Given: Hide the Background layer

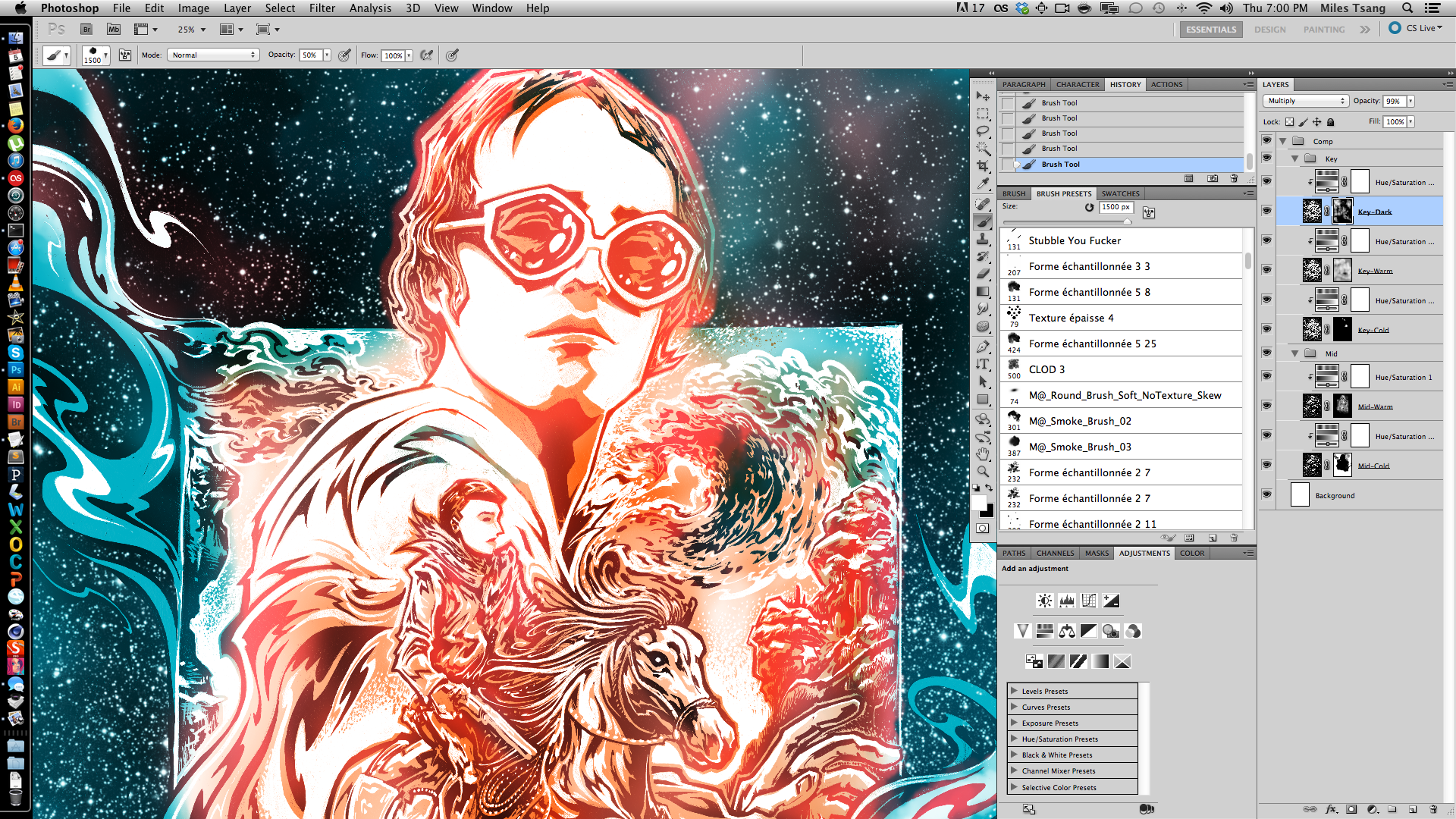Looking at the screenshot, I should [1266, 494].
